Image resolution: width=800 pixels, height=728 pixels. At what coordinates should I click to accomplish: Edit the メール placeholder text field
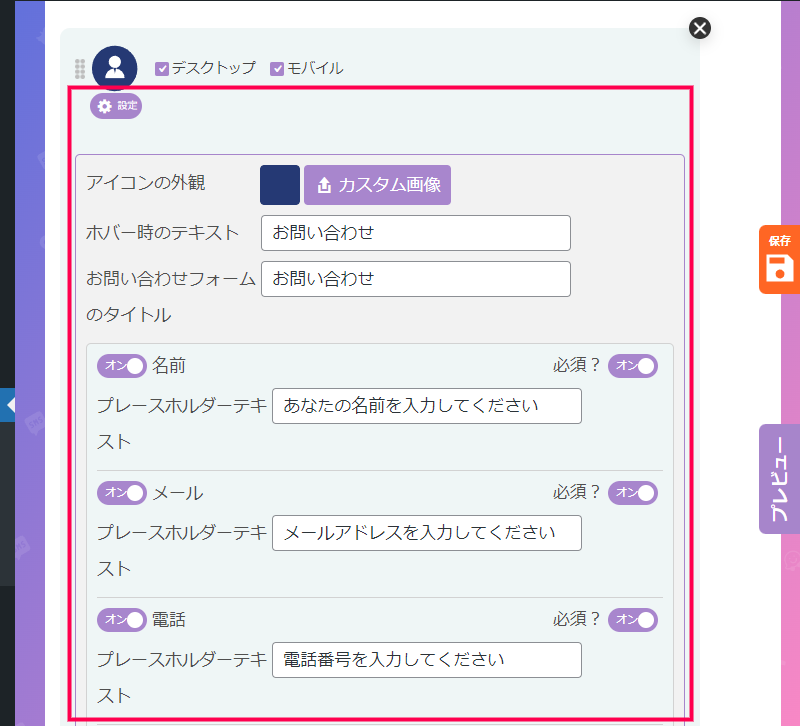[x=427, y=533]
